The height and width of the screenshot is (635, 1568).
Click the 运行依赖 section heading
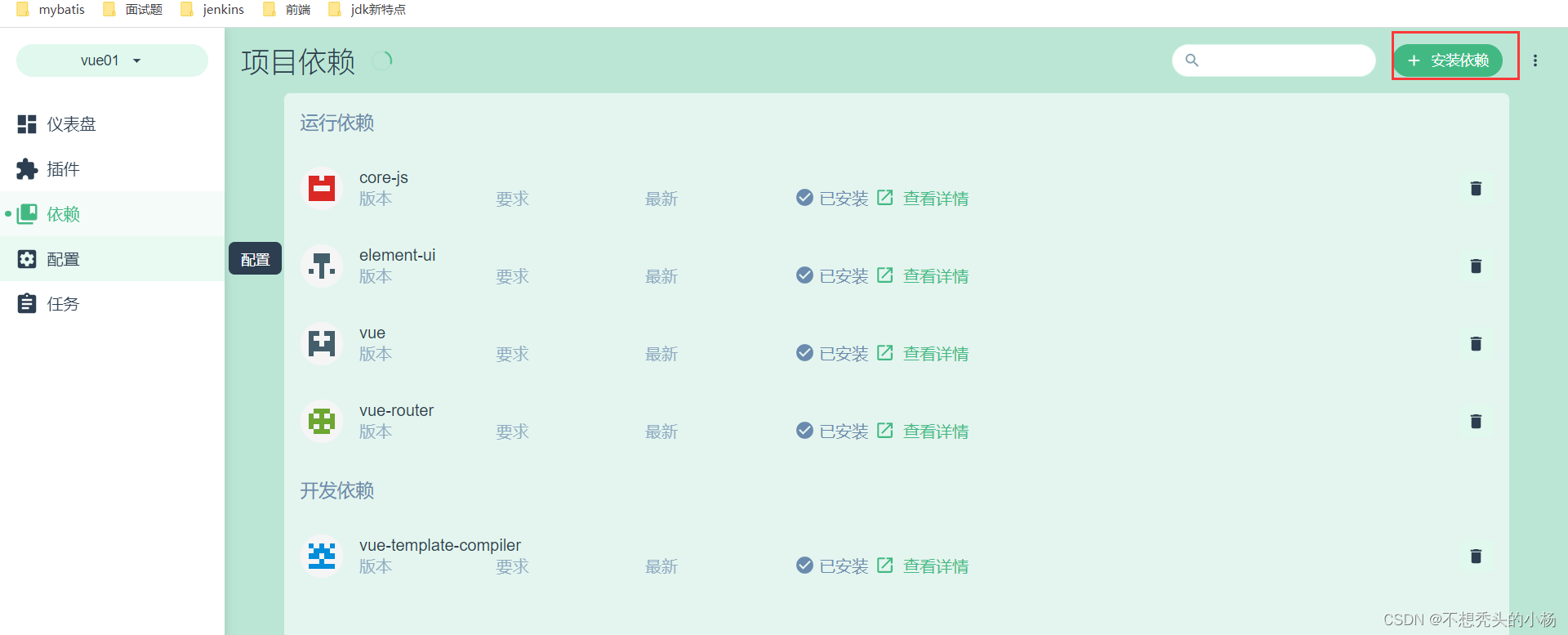[x=337, y=123]
